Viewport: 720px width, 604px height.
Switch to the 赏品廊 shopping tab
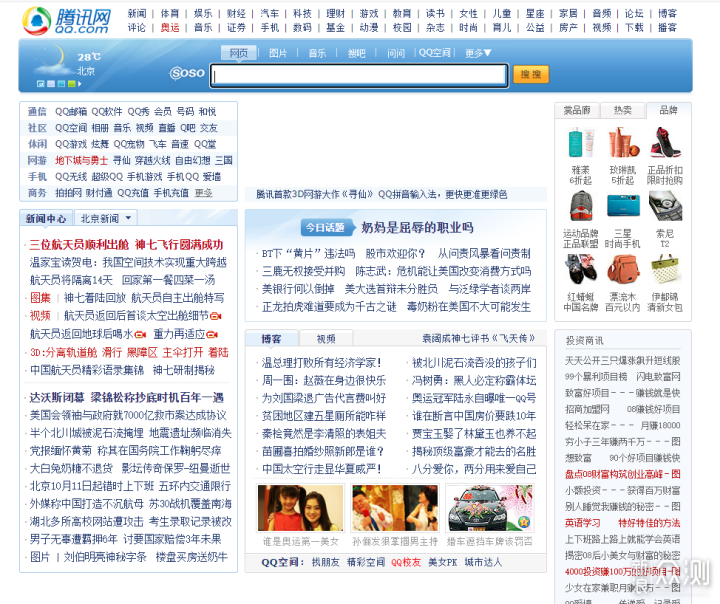point(577,111)
